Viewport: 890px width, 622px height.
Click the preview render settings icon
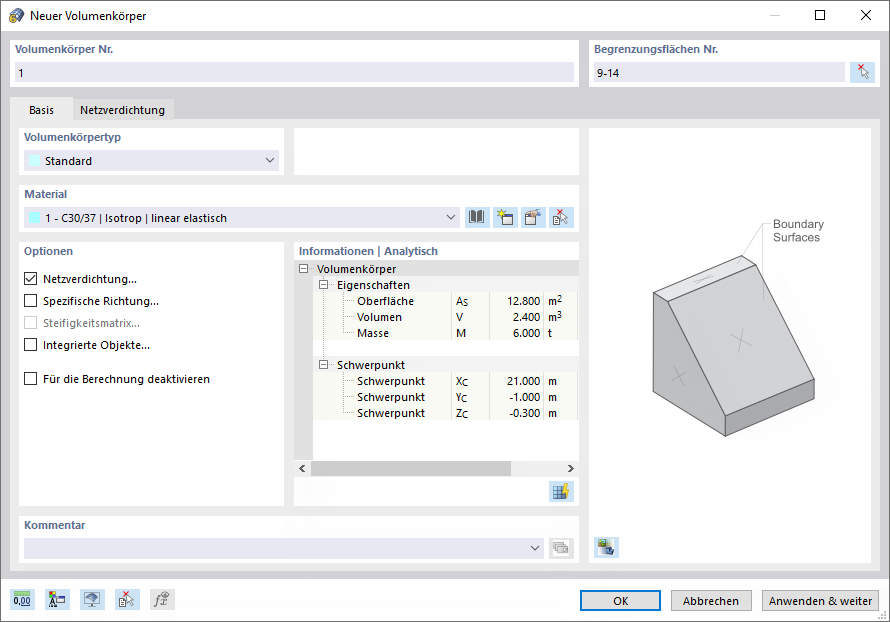tap(606, 547)
